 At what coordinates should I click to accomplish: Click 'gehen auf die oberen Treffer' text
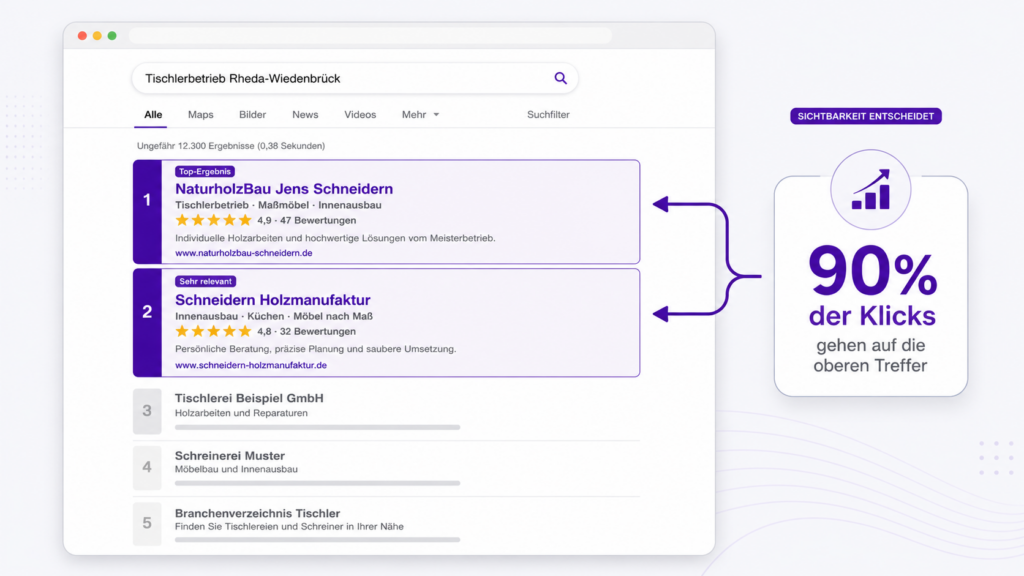(870, 355)
